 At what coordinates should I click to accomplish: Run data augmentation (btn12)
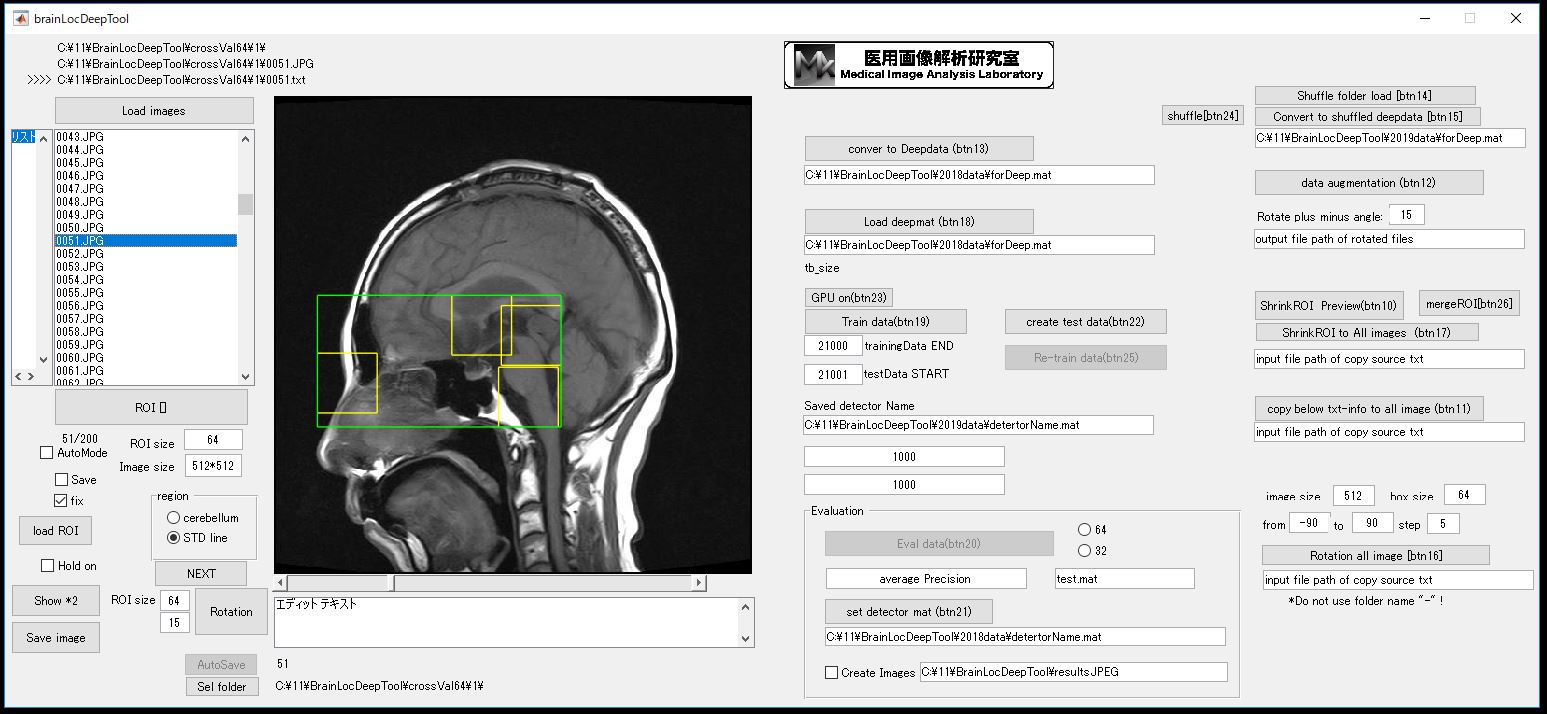(1369, 183)
